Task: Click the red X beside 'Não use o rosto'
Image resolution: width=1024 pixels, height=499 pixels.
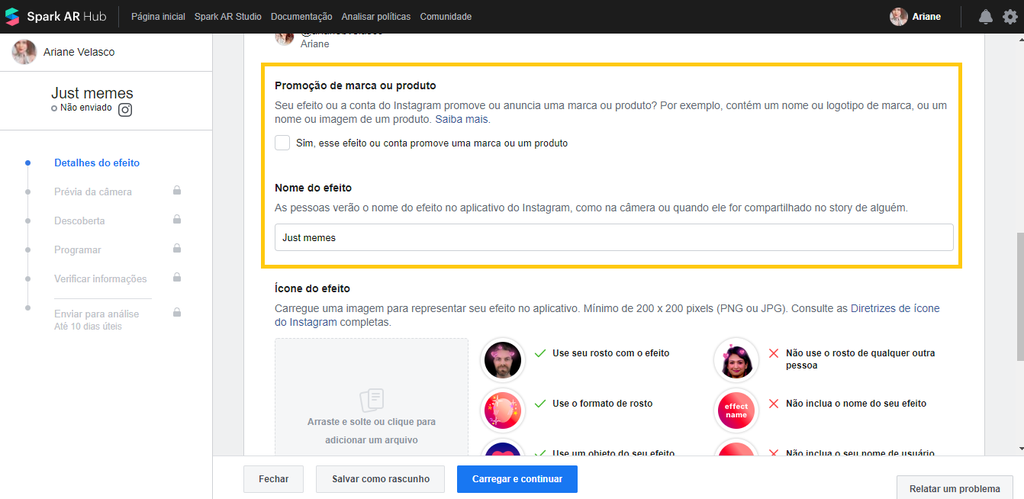Action: tap(774, 353)
